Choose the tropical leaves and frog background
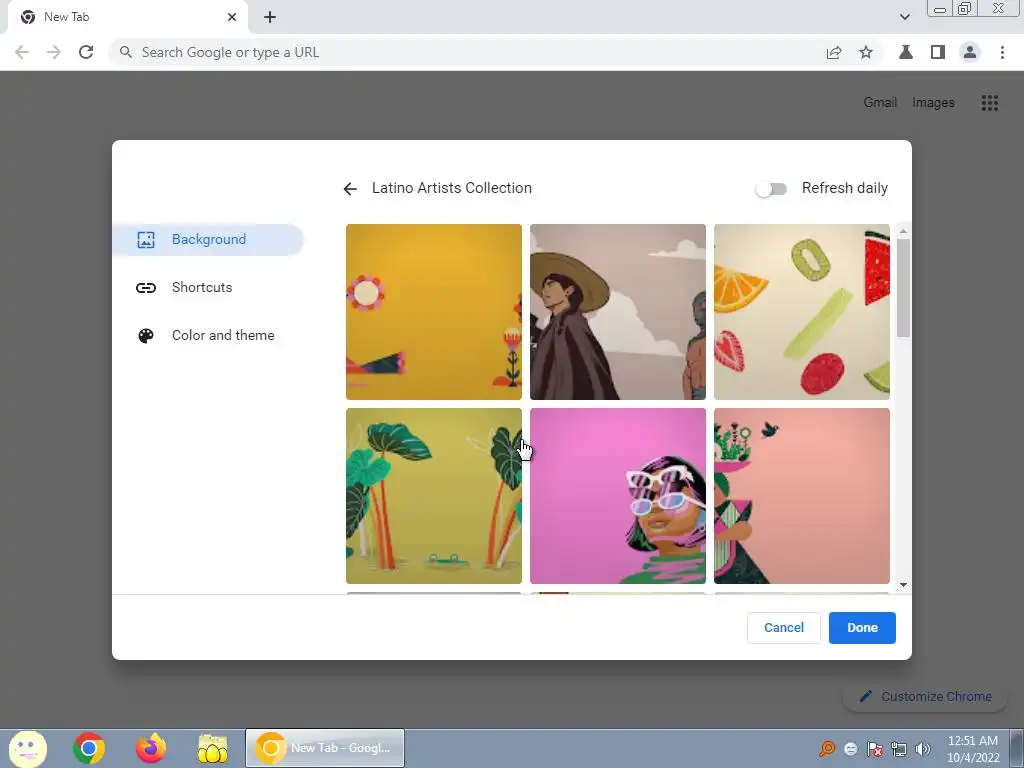1024x768 pixels. (x=434, y=496)
